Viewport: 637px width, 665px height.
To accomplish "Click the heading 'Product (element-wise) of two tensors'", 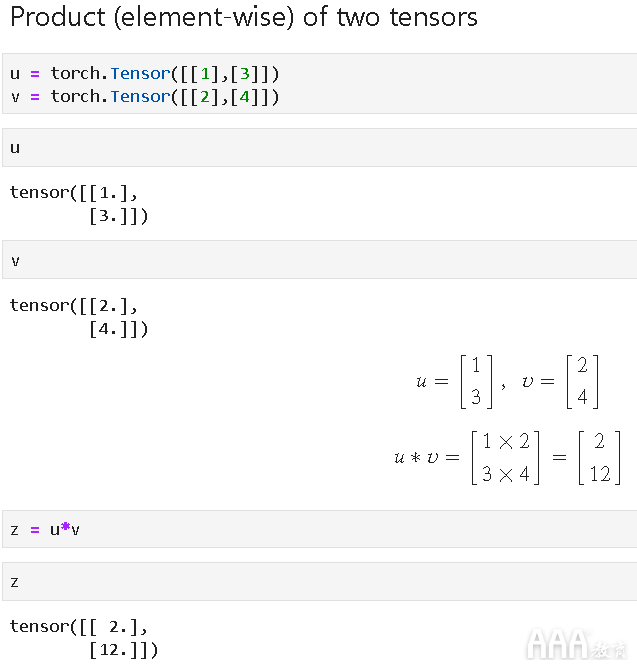I will 244,17.
